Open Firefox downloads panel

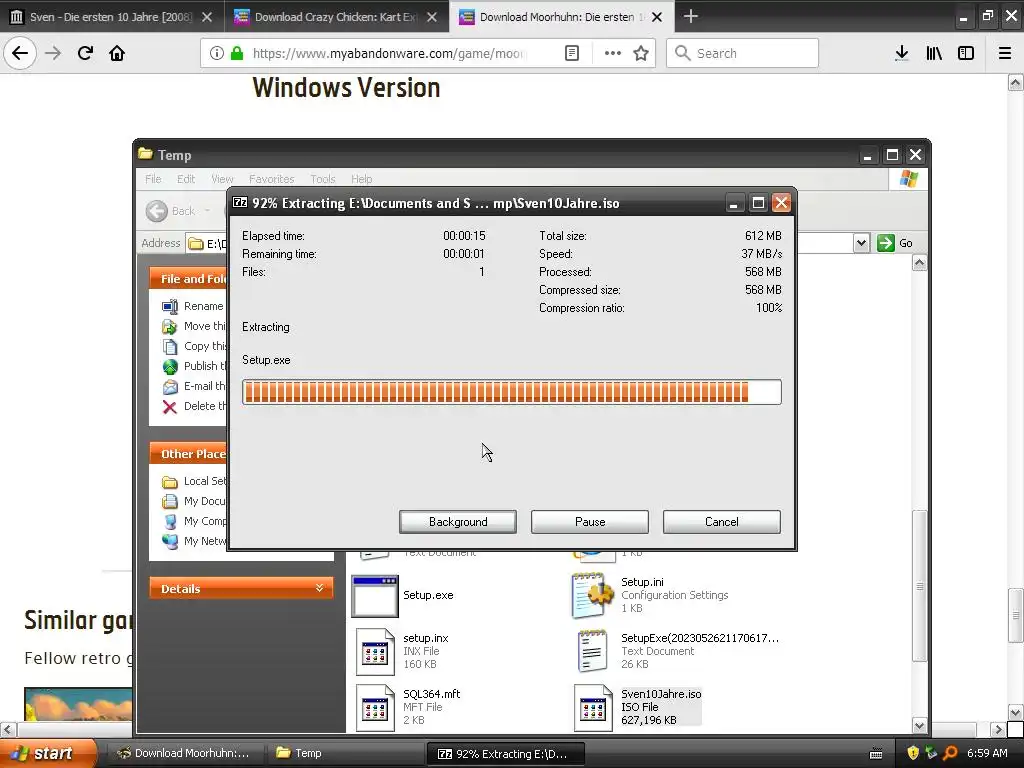click(901, 53)
